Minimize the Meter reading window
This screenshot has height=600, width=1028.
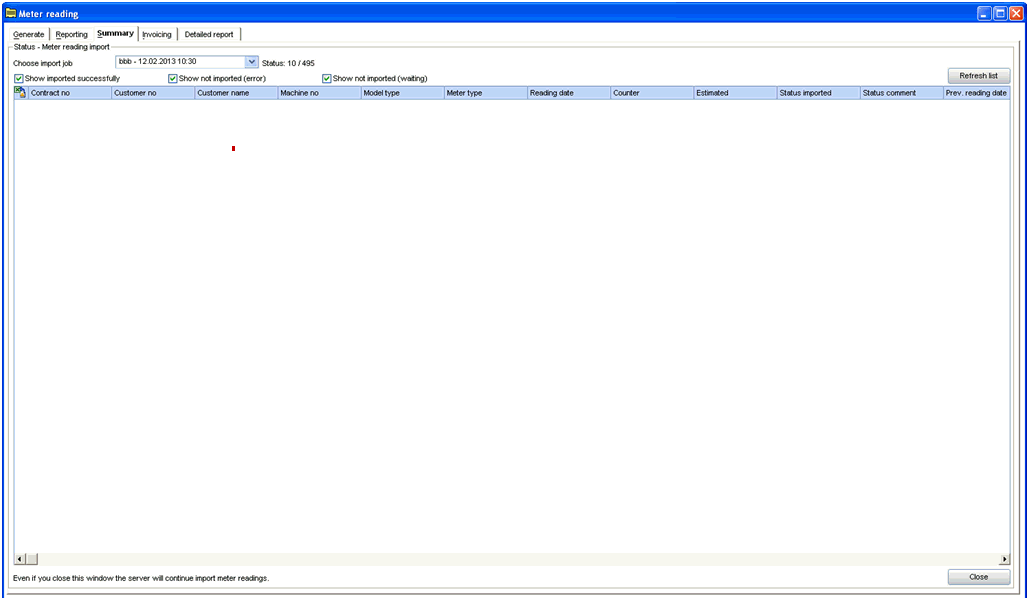pos(984,14)
